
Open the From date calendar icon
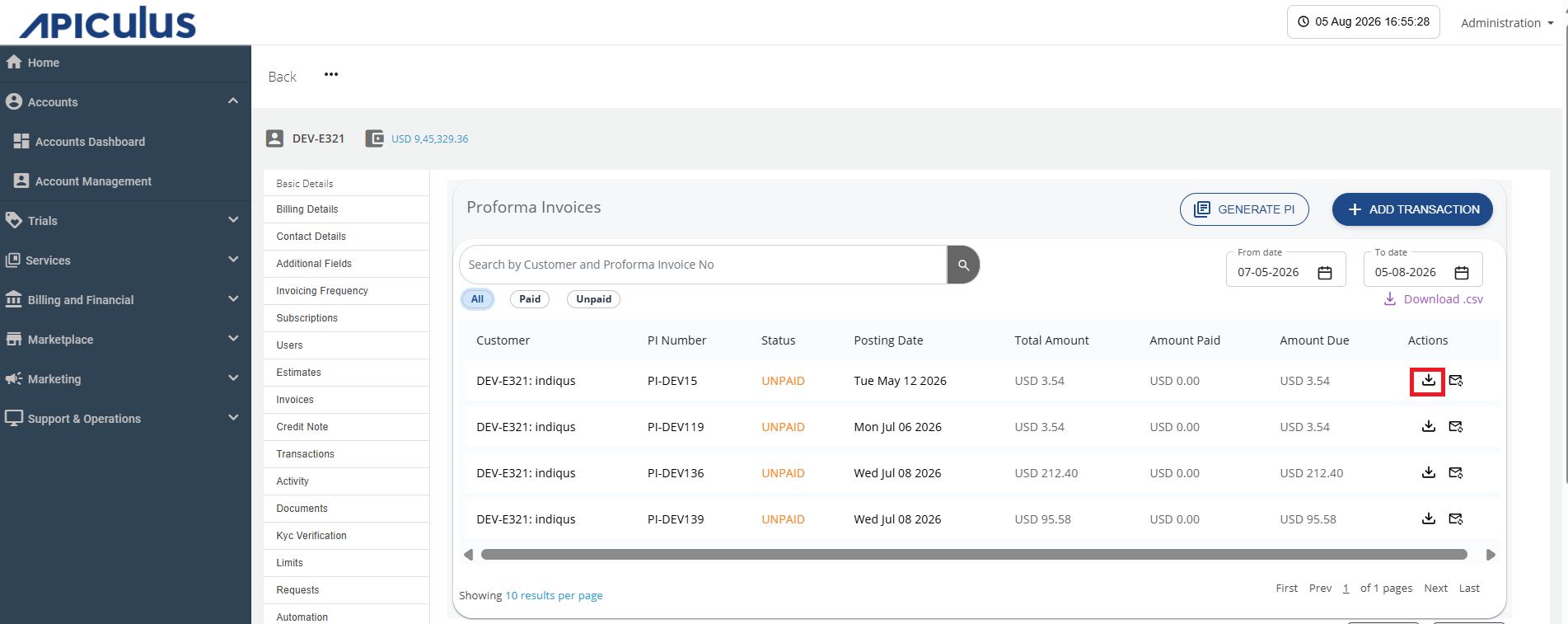1325,273
